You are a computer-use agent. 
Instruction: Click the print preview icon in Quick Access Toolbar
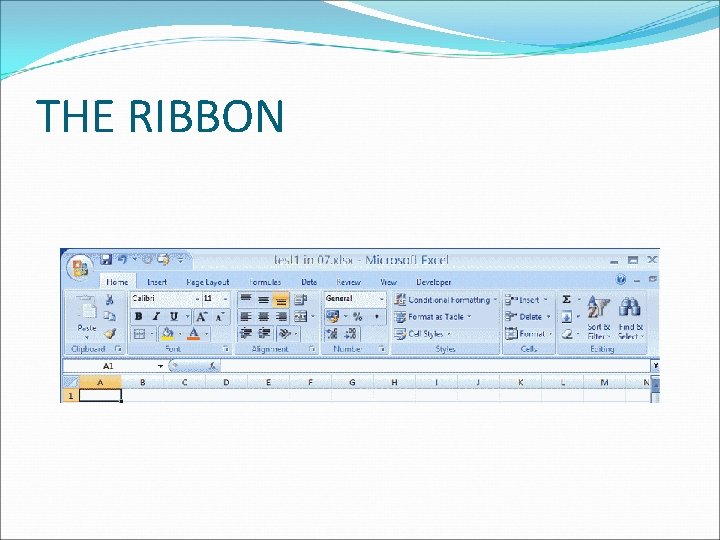click(163, 259)
